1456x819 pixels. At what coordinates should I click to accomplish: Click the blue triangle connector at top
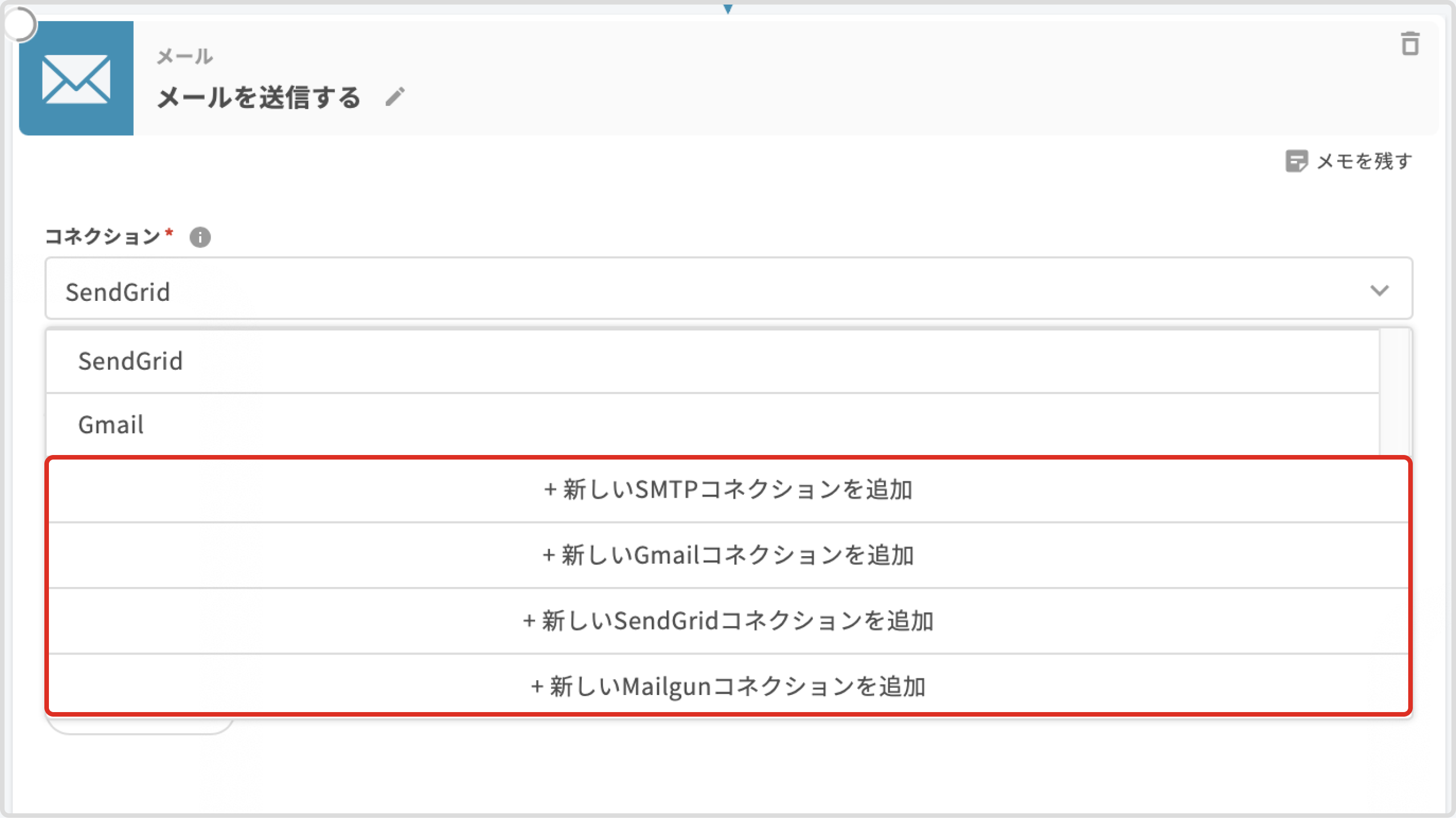(727, 9)
